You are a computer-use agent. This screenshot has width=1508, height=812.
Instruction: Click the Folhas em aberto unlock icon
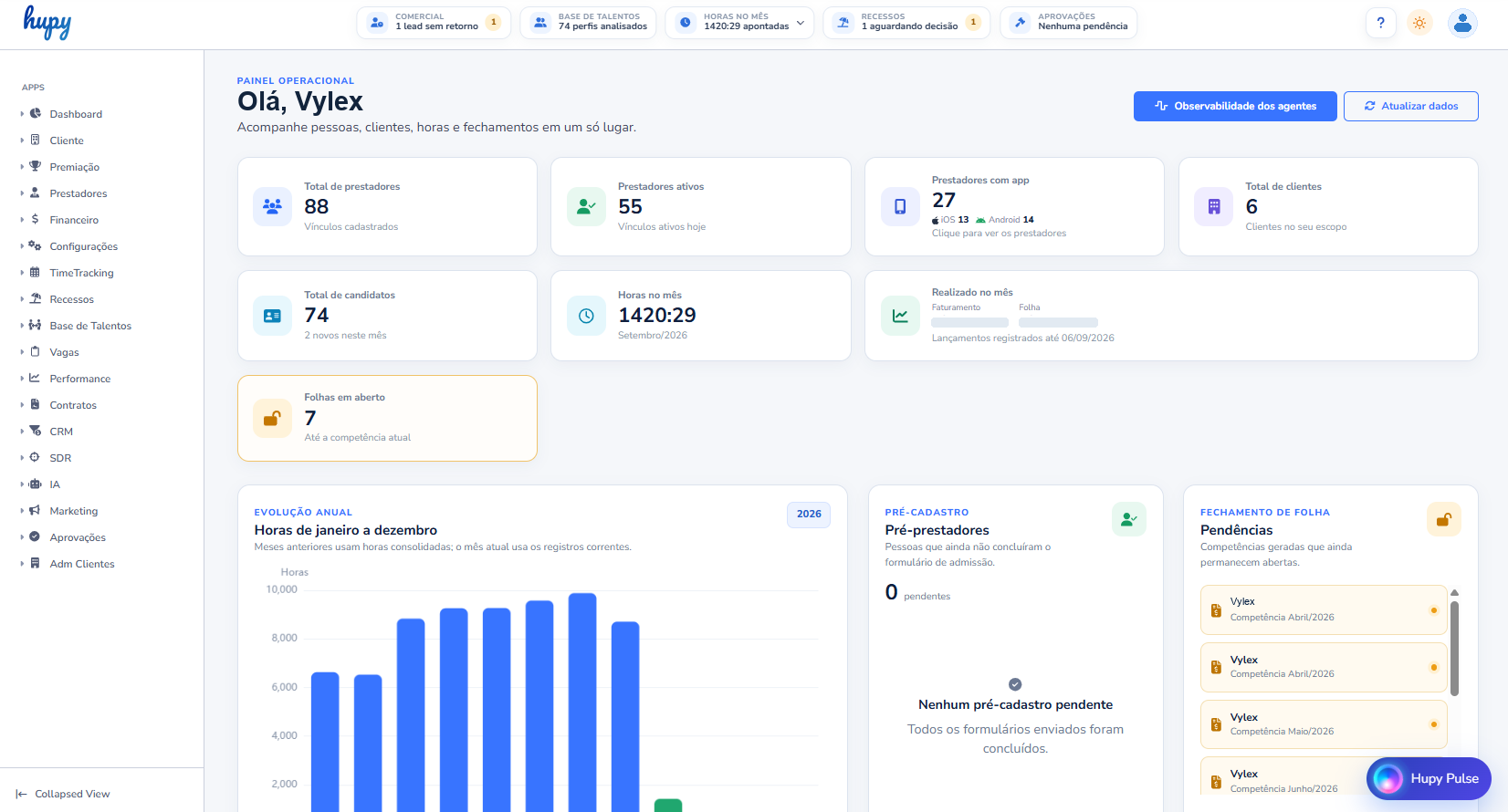point(272,418)
